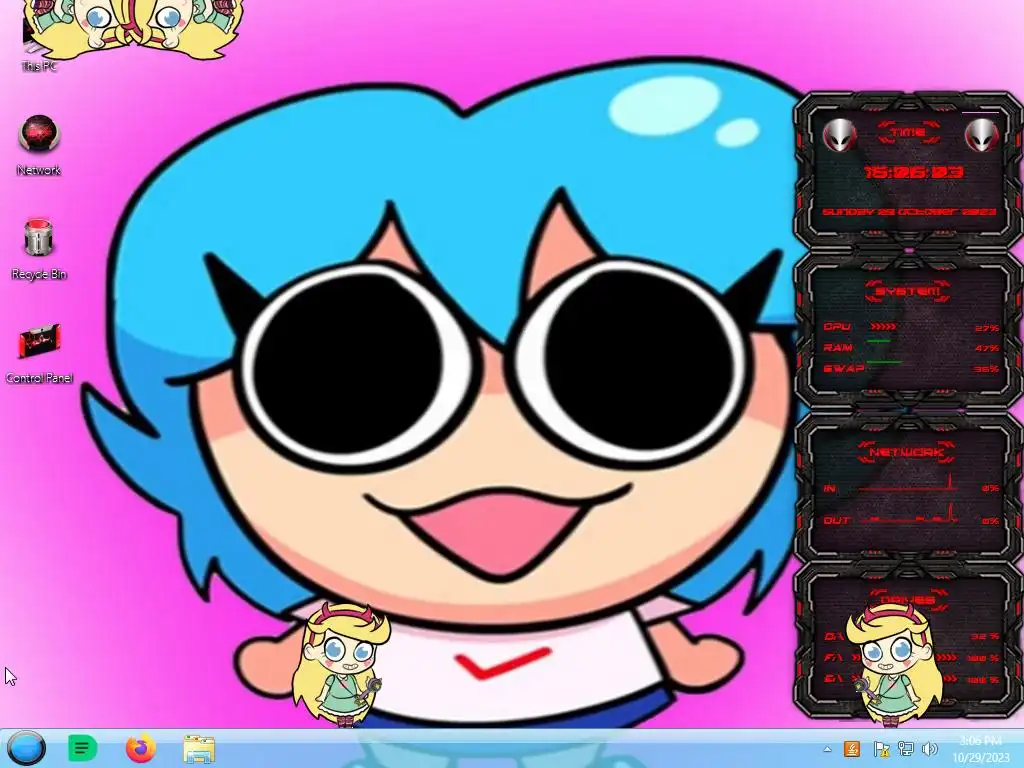Launch Firefox from the taskbar

tap(141, 748)
